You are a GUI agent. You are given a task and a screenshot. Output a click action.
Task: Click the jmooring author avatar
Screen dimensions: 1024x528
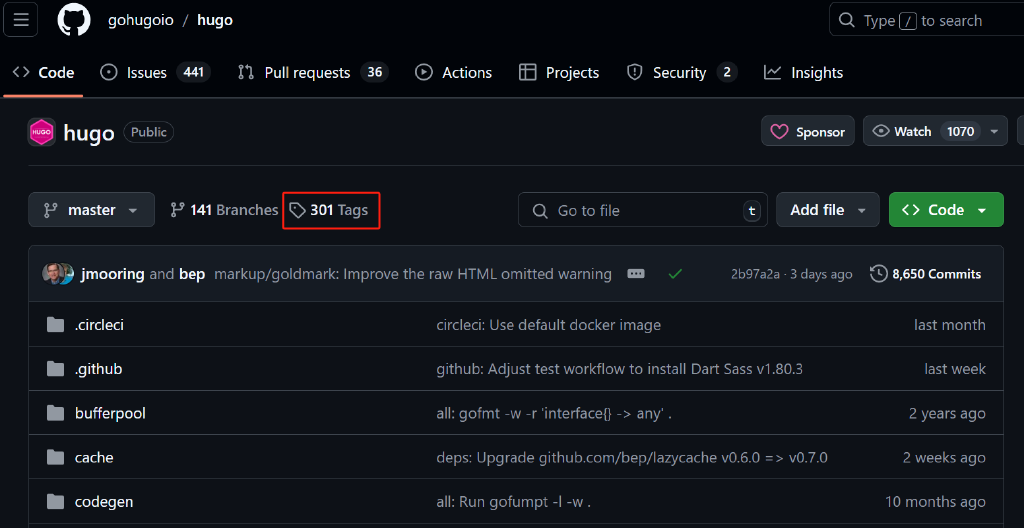tap(54, 274)
